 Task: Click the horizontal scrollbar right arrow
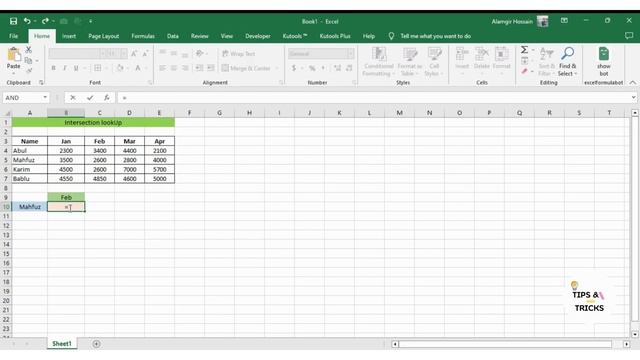point(627,344)
